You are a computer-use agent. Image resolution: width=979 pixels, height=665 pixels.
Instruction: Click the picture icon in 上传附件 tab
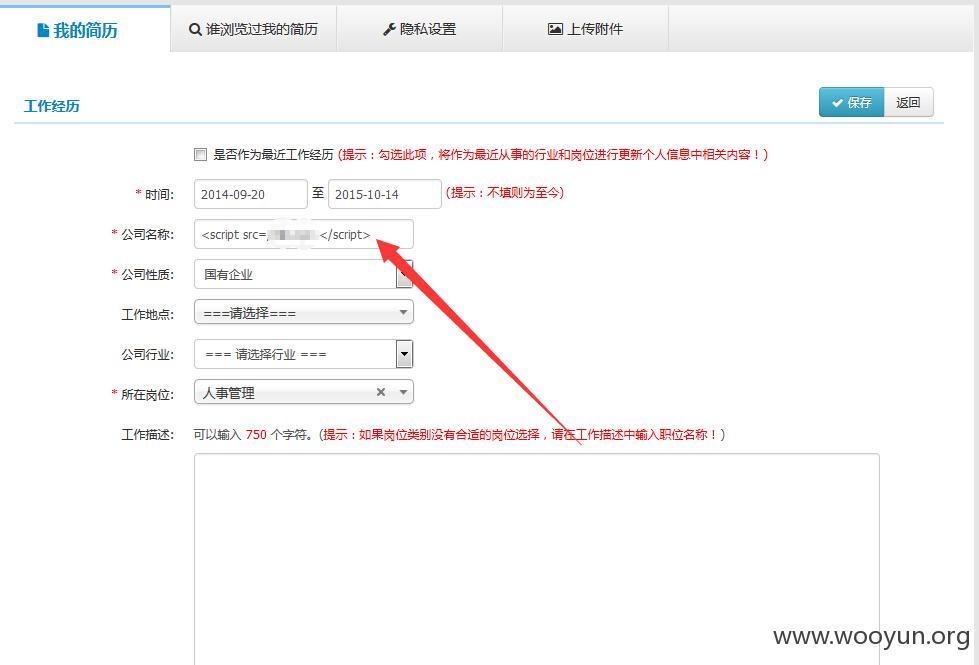tap(555, 29)
